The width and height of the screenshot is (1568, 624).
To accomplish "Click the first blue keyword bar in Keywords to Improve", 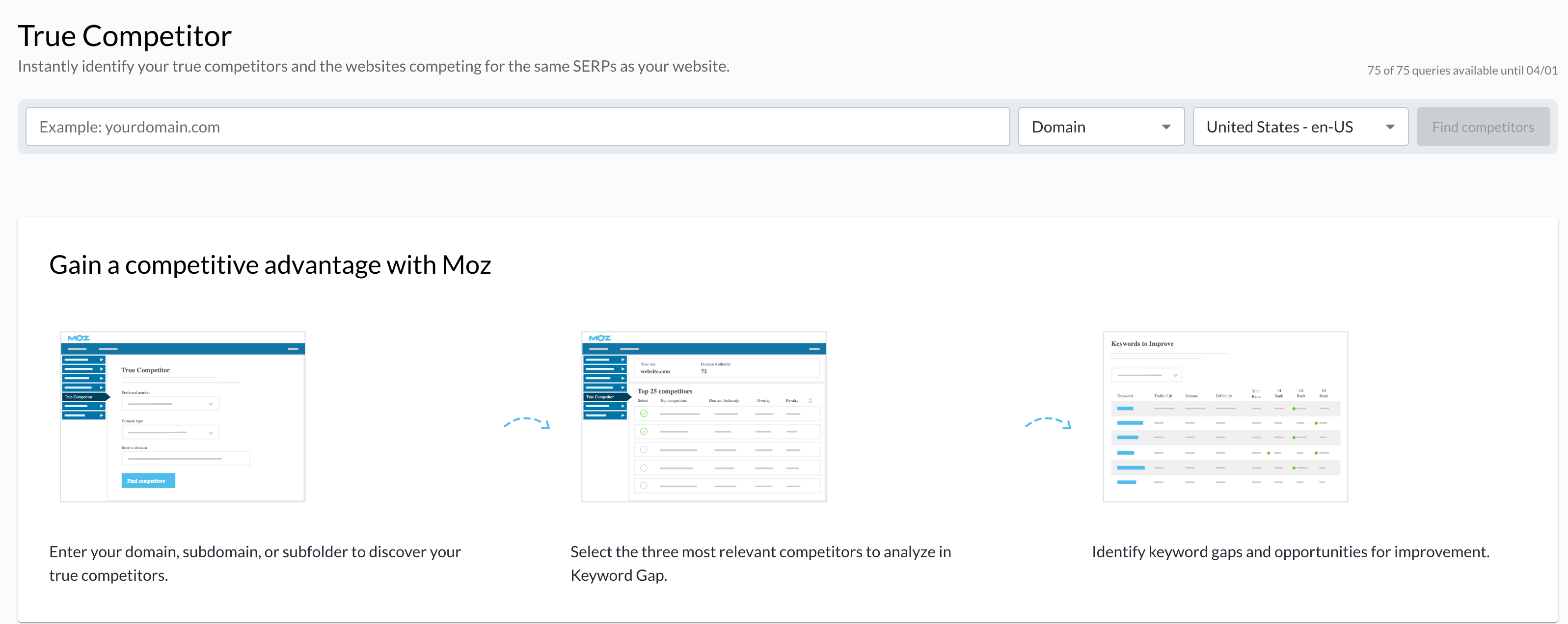I will [x=1126, y=409].
